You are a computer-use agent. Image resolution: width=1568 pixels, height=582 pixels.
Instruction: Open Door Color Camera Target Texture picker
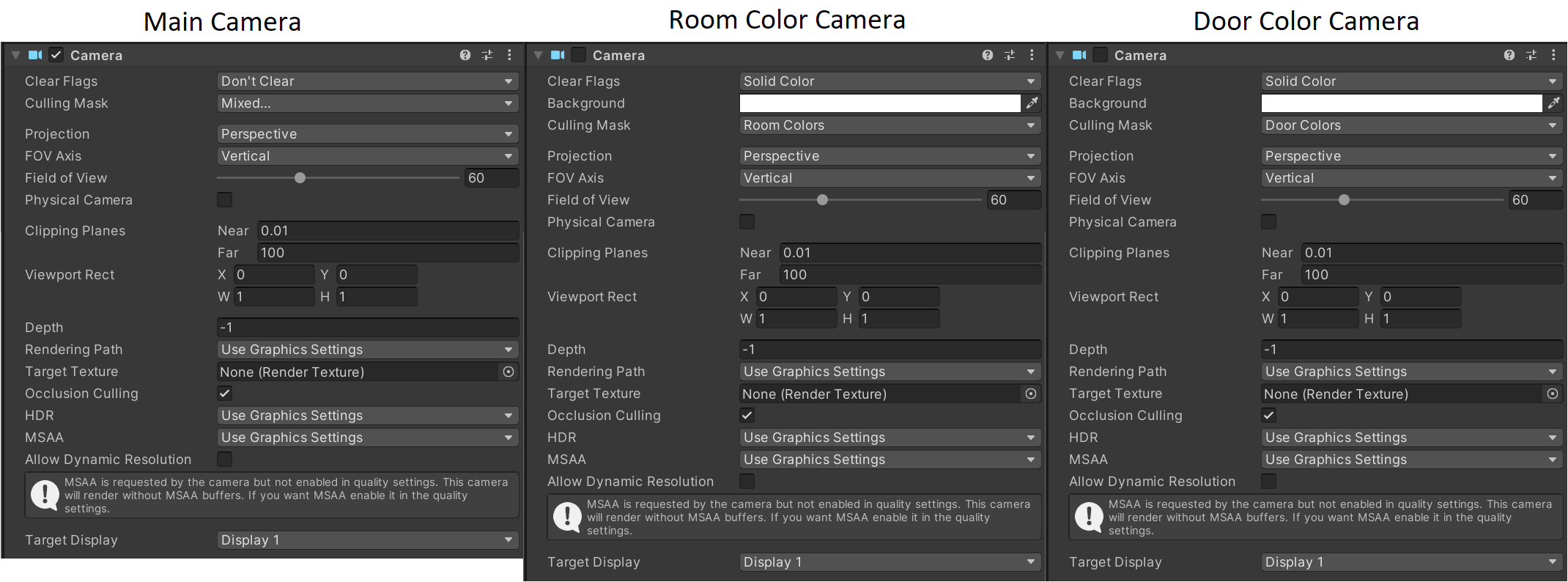(x=1552, y=394)
